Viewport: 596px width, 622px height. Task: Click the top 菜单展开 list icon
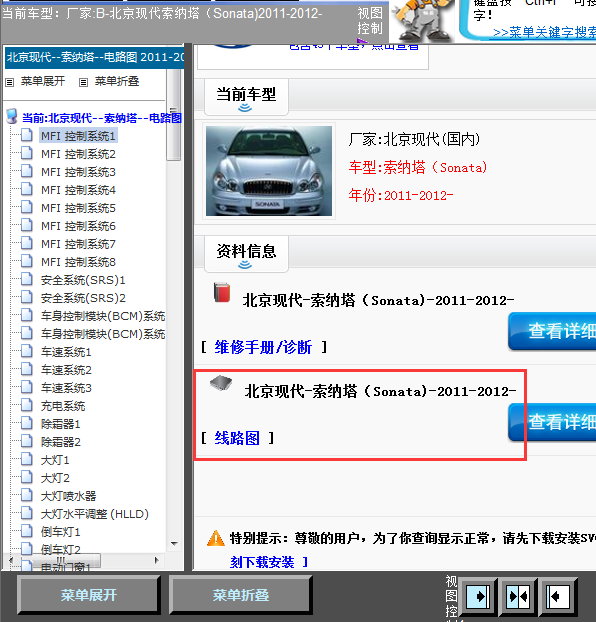click(x=10, y=83)
